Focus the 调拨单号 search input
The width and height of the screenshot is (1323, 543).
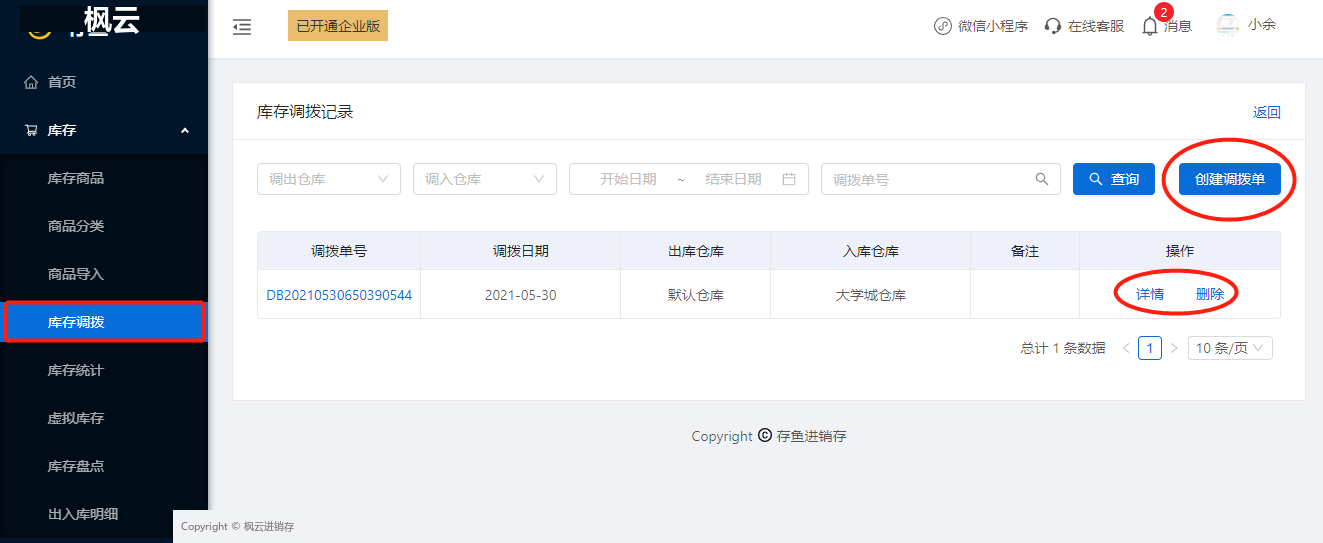click(941, 179)
